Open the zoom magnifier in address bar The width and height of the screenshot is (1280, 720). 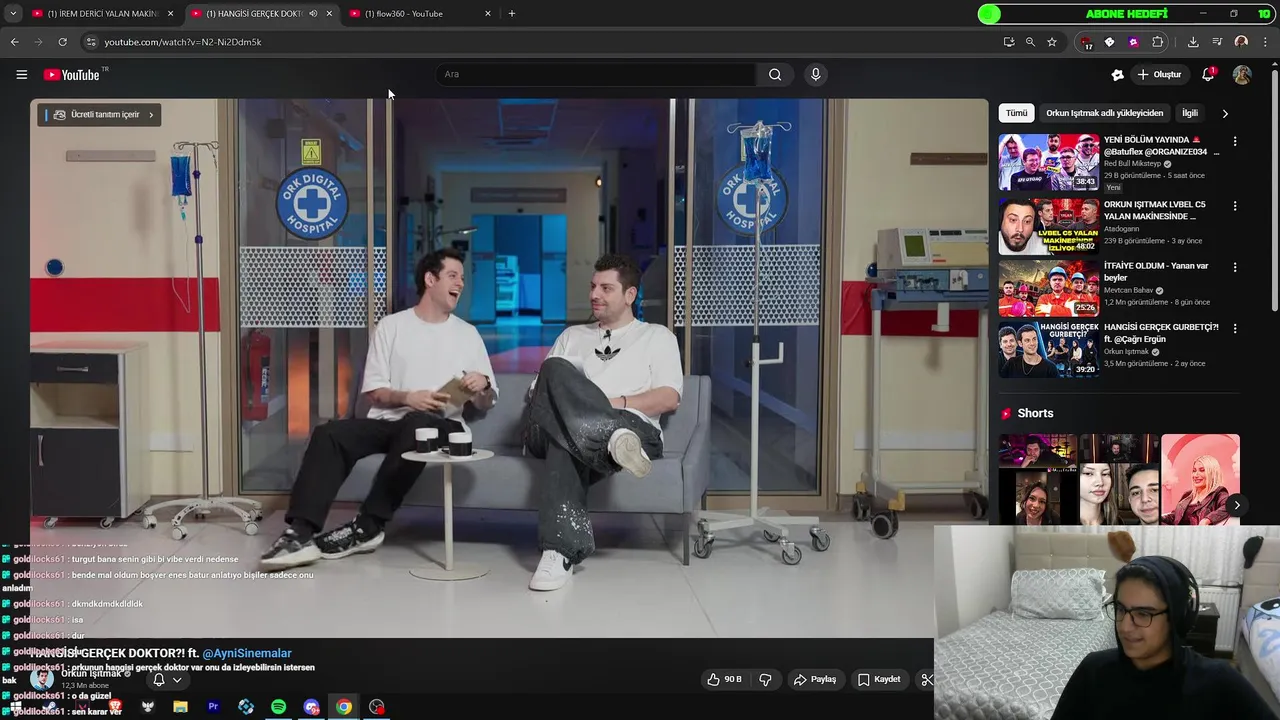1030,42
